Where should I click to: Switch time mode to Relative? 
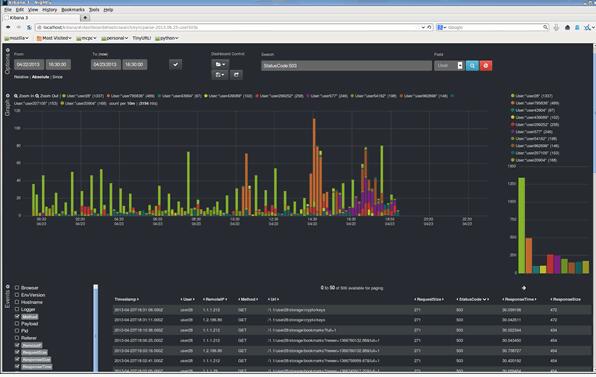click(x=21, y=77)
